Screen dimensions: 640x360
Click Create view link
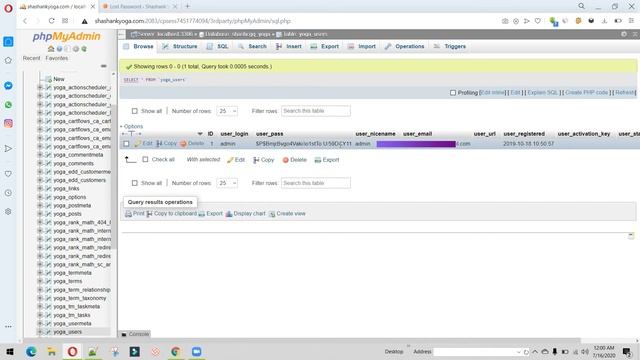pos(287,213)
